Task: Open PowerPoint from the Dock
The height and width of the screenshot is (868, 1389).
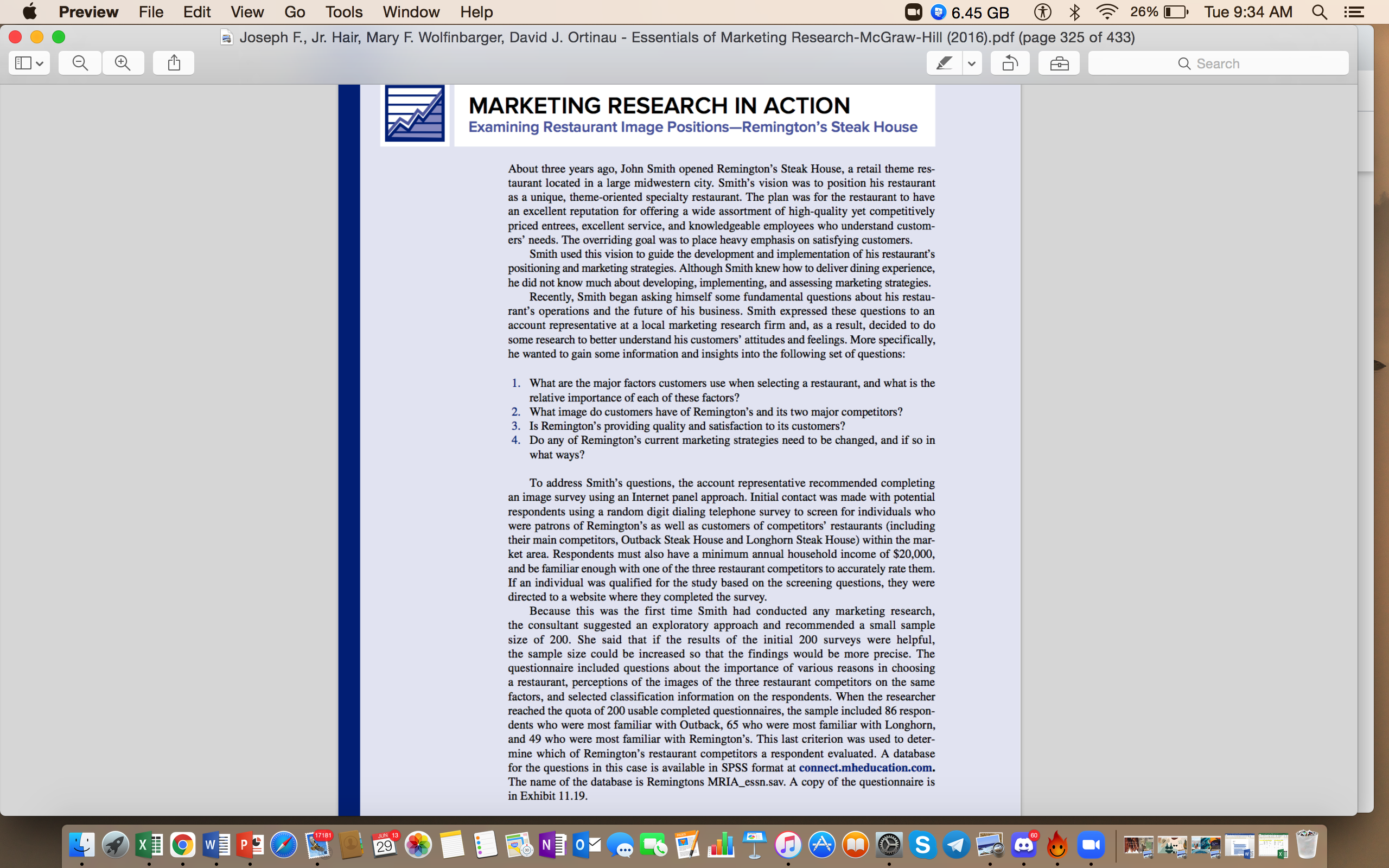Action: pos(250,845)
